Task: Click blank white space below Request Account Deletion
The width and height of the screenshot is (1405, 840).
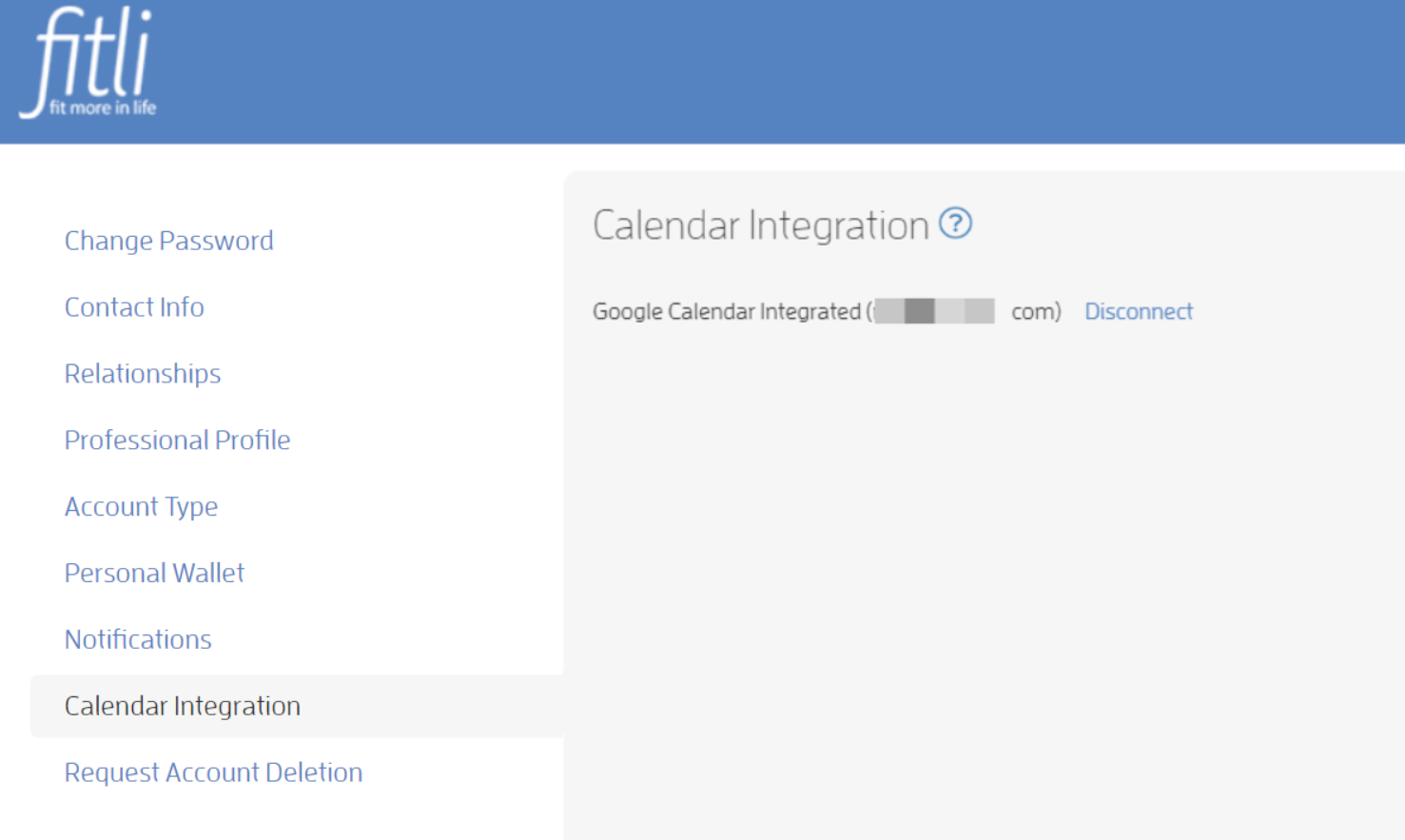Action: 285,818
